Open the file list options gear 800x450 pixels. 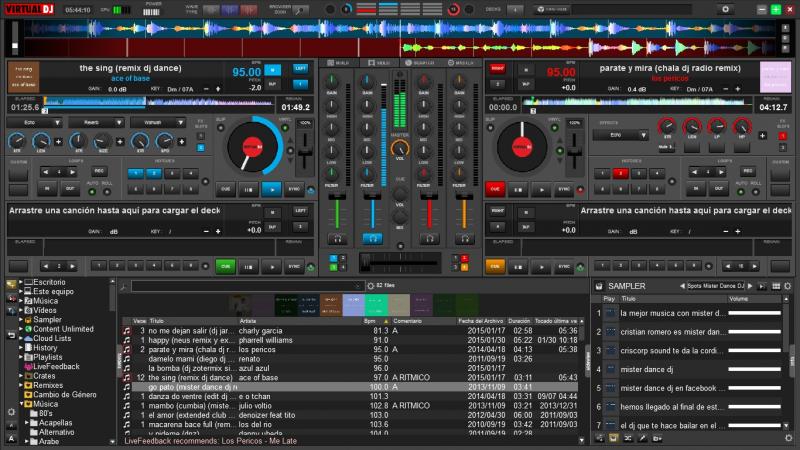coord(371,286)
